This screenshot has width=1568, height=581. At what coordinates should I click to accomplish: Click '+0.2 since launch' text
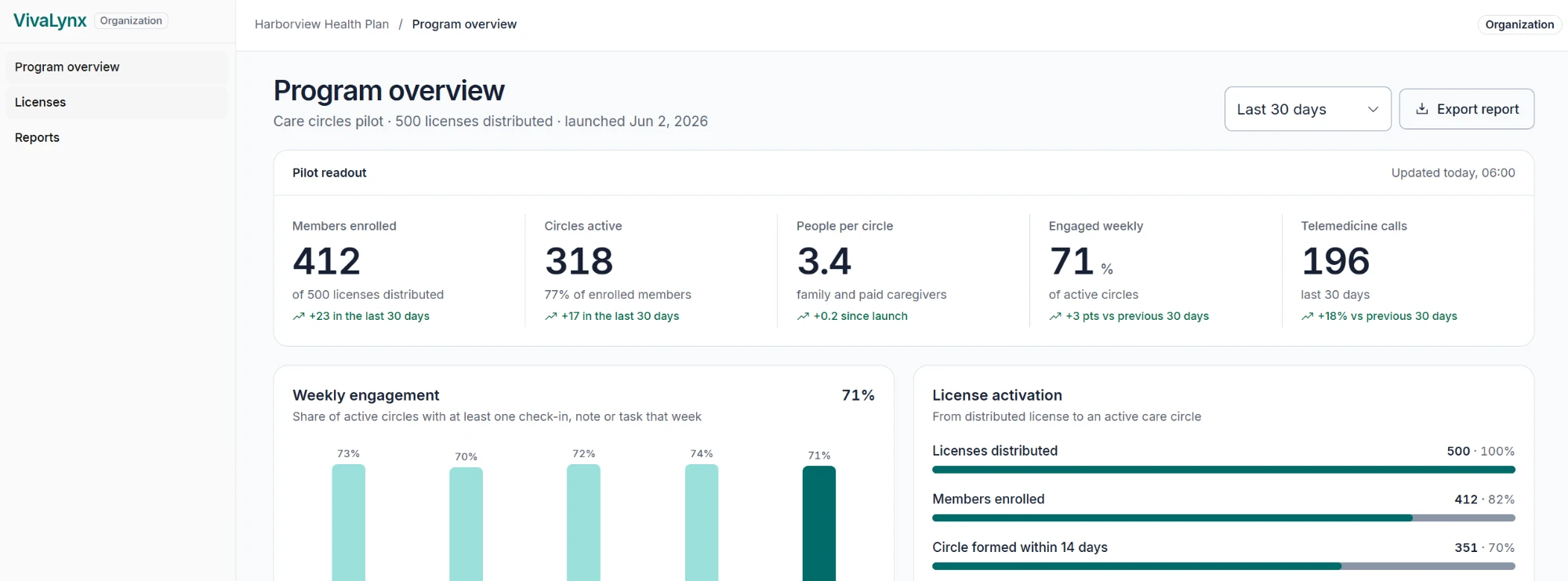pyautogui.click(x=860, y=316)
